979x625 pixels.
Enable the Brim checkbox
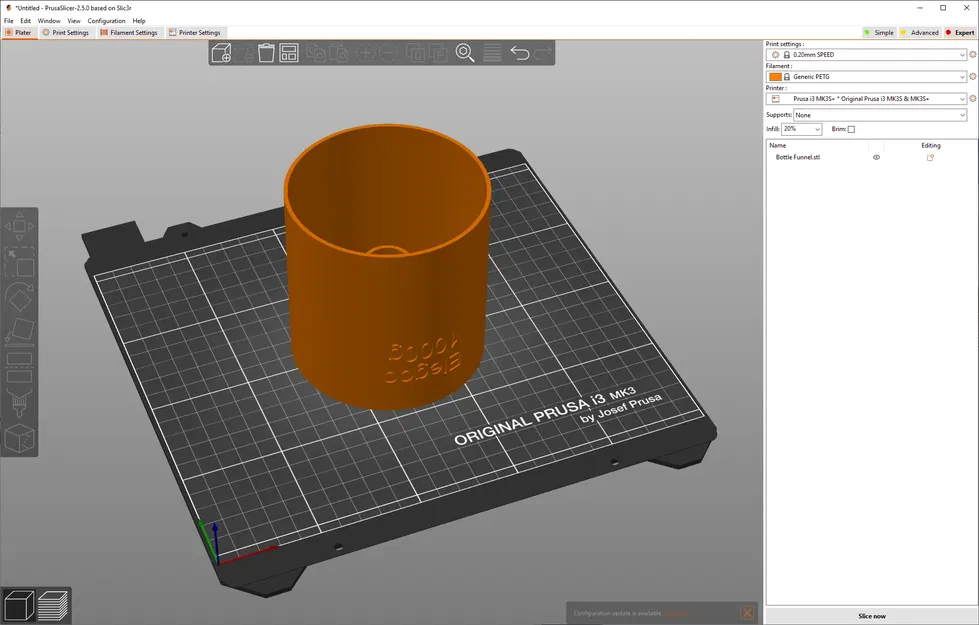click(851, 129)
